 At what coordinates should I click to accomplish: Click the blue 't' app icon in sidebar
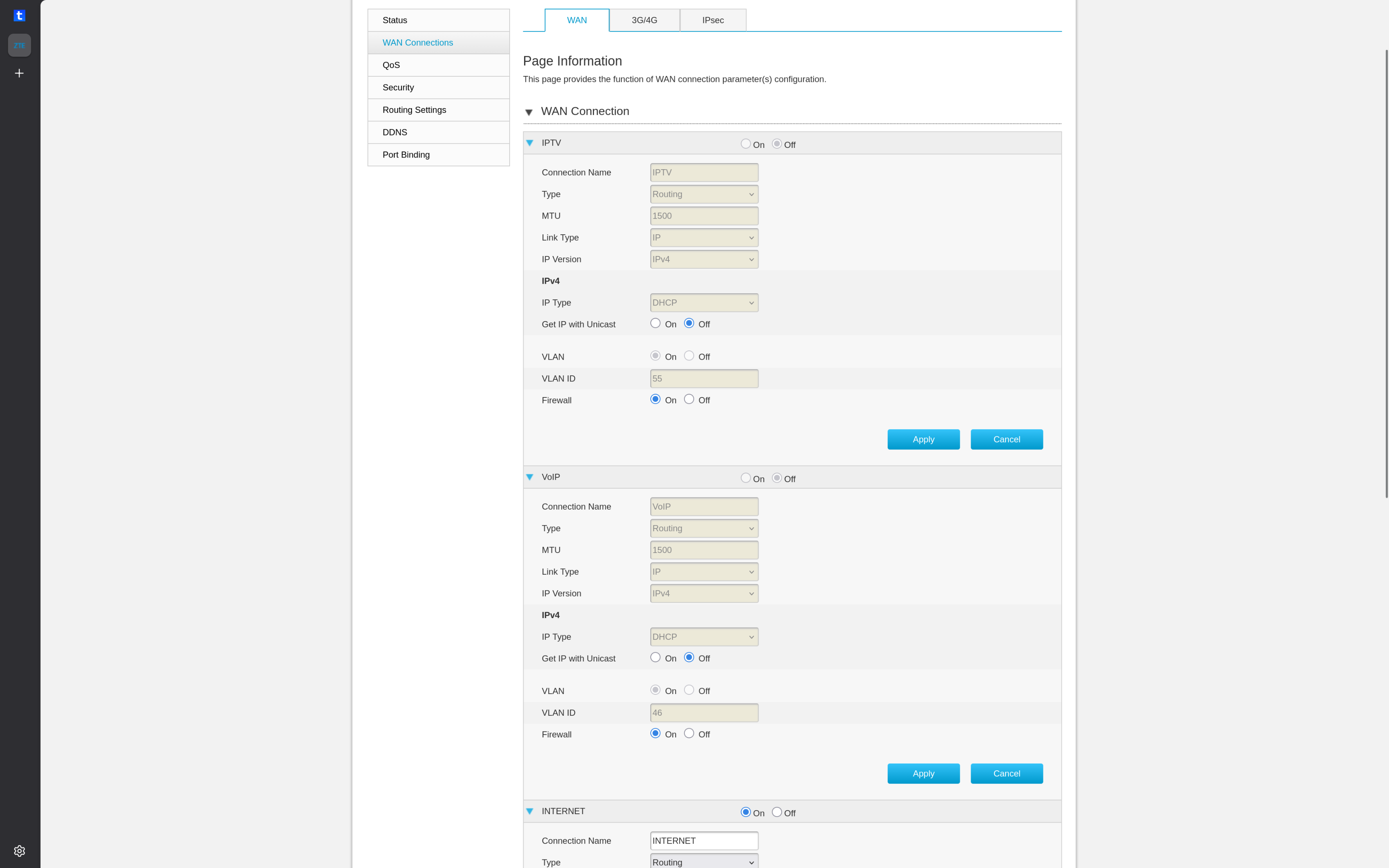point(20,16)
